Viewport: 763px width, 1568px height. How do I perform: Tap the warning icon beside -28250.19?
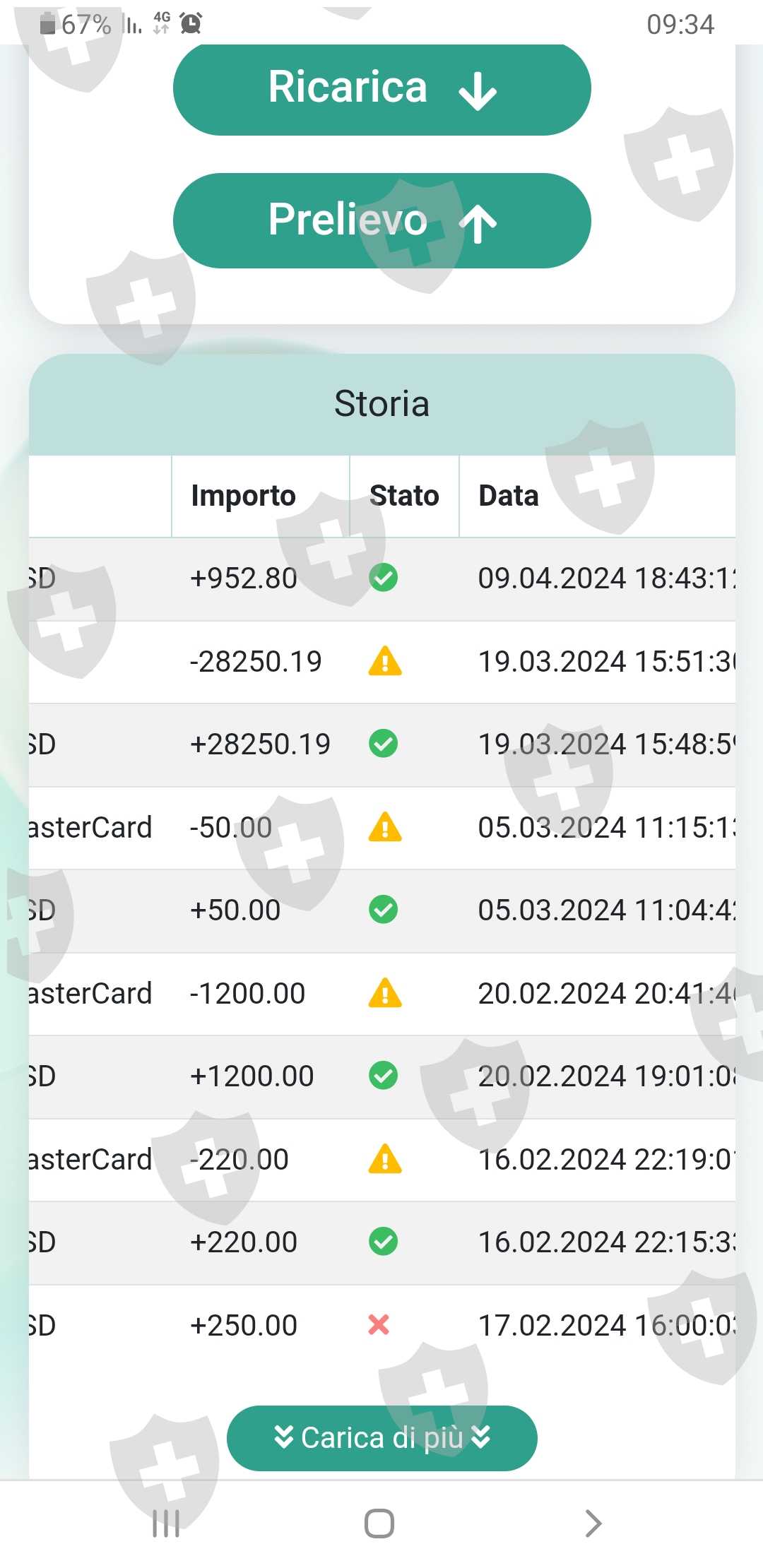[385, 661]
